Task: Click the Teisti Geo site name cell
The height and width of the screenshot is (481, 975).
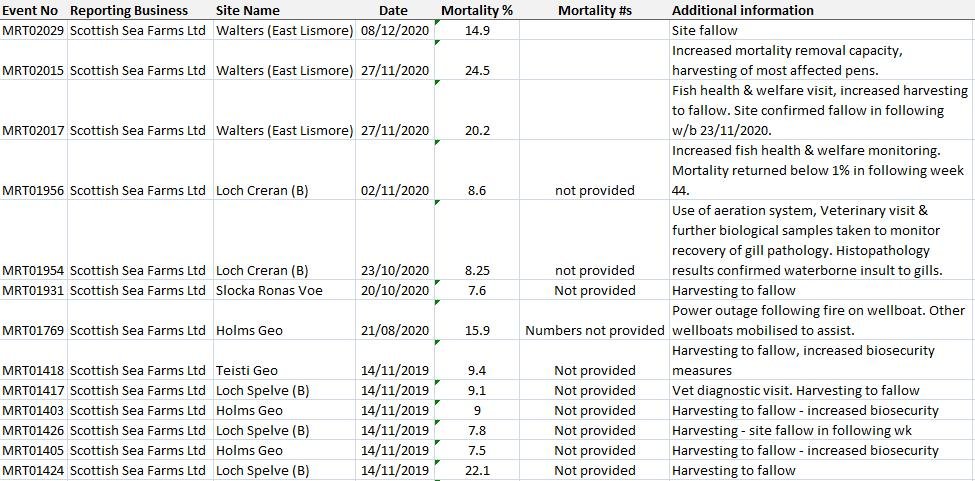Action: pos(247,370)
